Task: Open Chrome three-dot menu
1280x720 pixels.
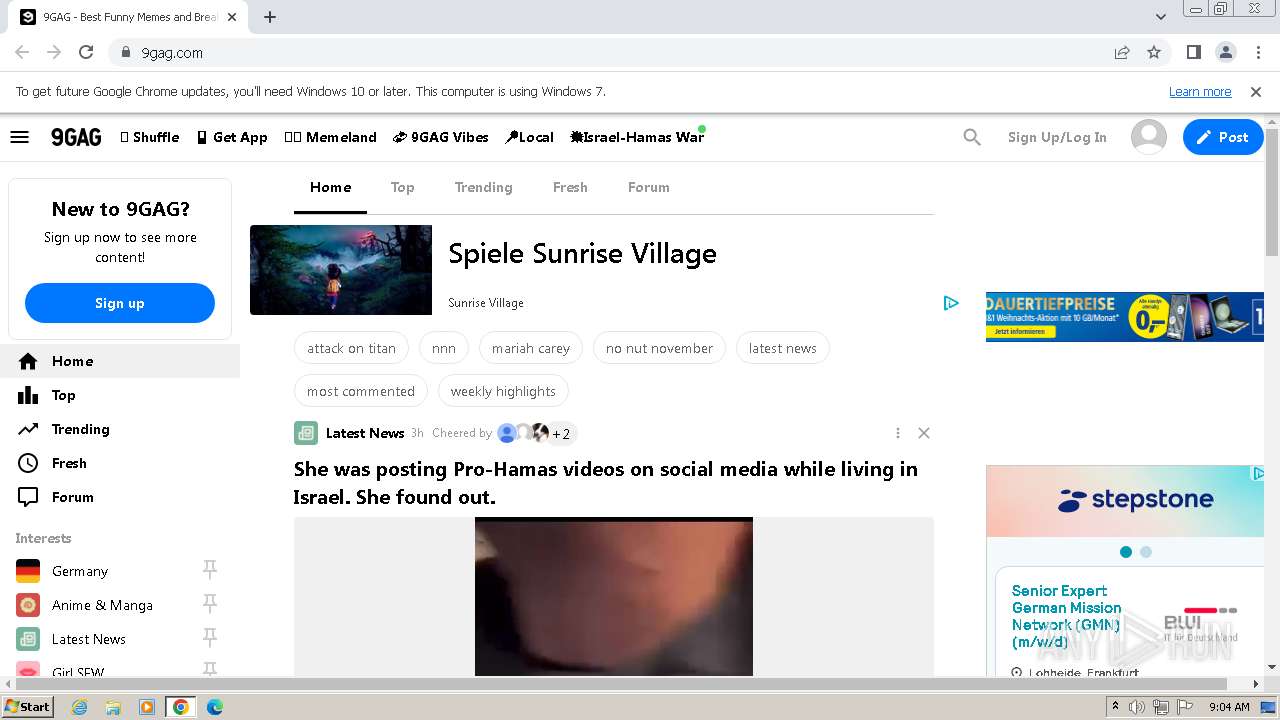Action: click(x=1257, y=53)
